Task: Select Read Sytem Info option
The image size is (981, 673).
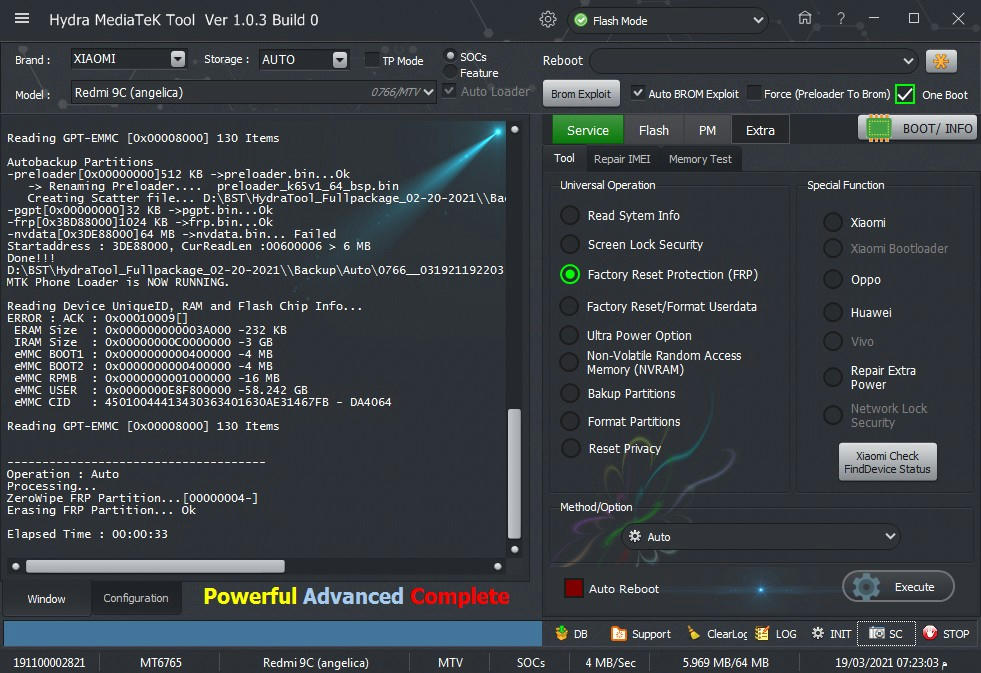Action: (569, 215)
